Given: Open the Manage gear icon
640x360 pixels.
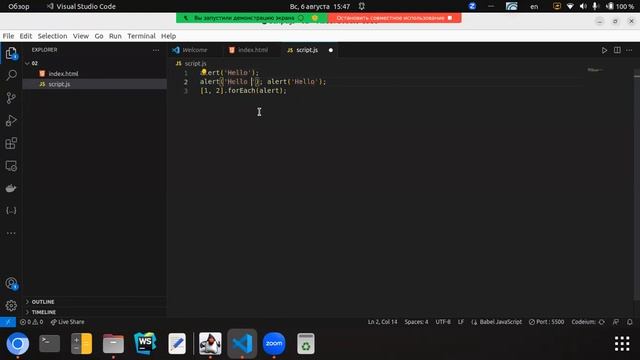Looking at the screenshot, I should click(11, 305).
